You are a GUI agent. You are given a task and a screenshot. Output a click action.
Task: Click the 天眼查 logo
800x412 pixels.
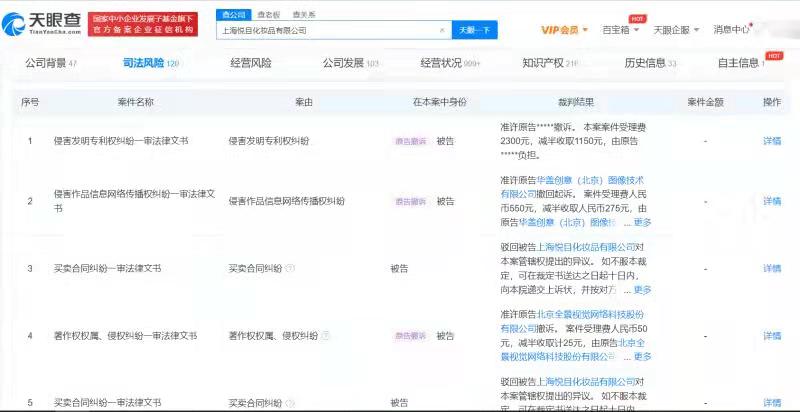41,24
